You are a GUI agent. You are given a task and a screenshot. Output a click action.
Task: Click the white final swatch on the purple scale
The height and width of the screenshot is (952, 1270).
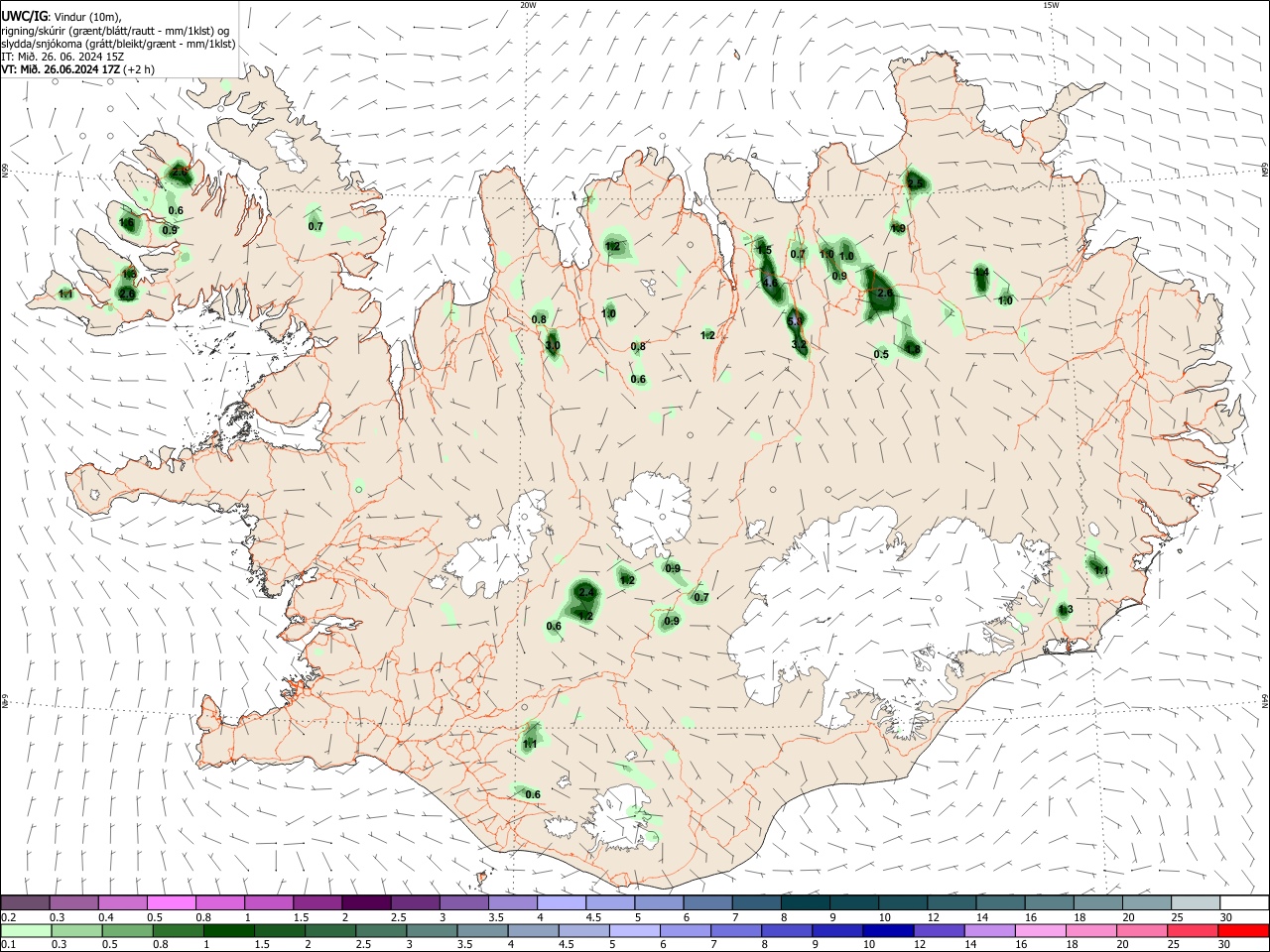coord(1243,903)
